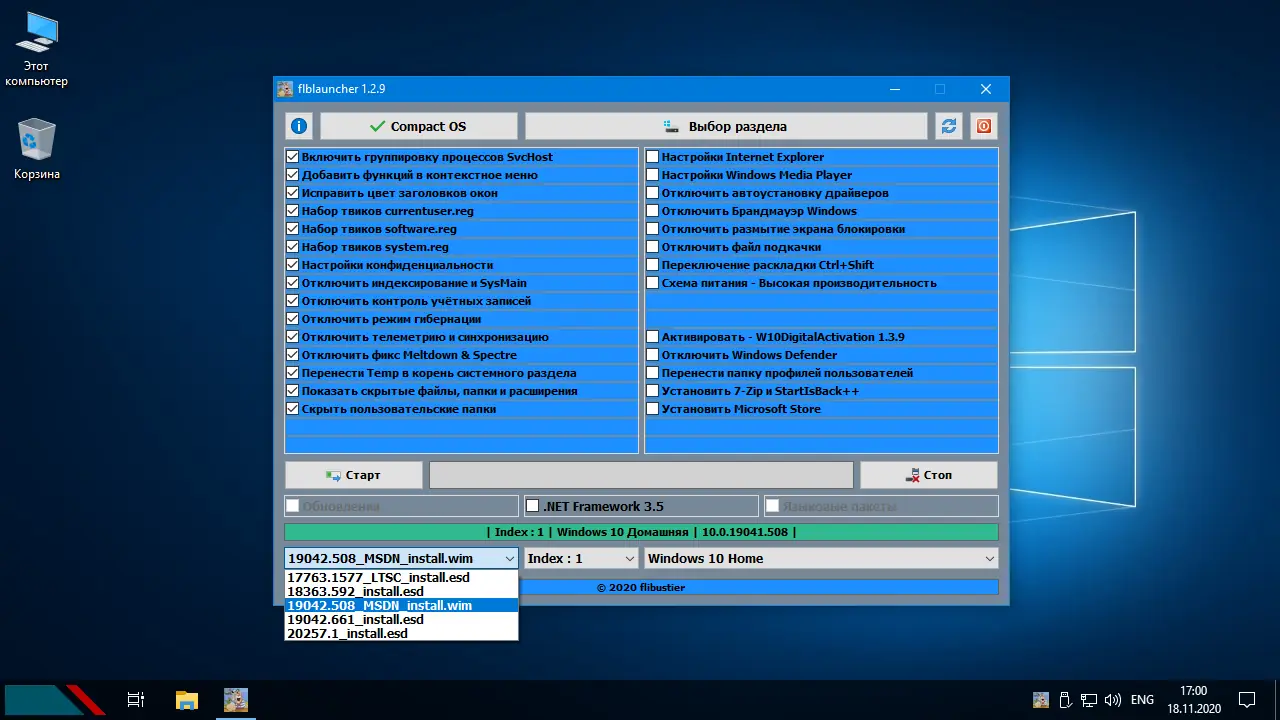Check Установить Microsoft Store

click(653, 409)
